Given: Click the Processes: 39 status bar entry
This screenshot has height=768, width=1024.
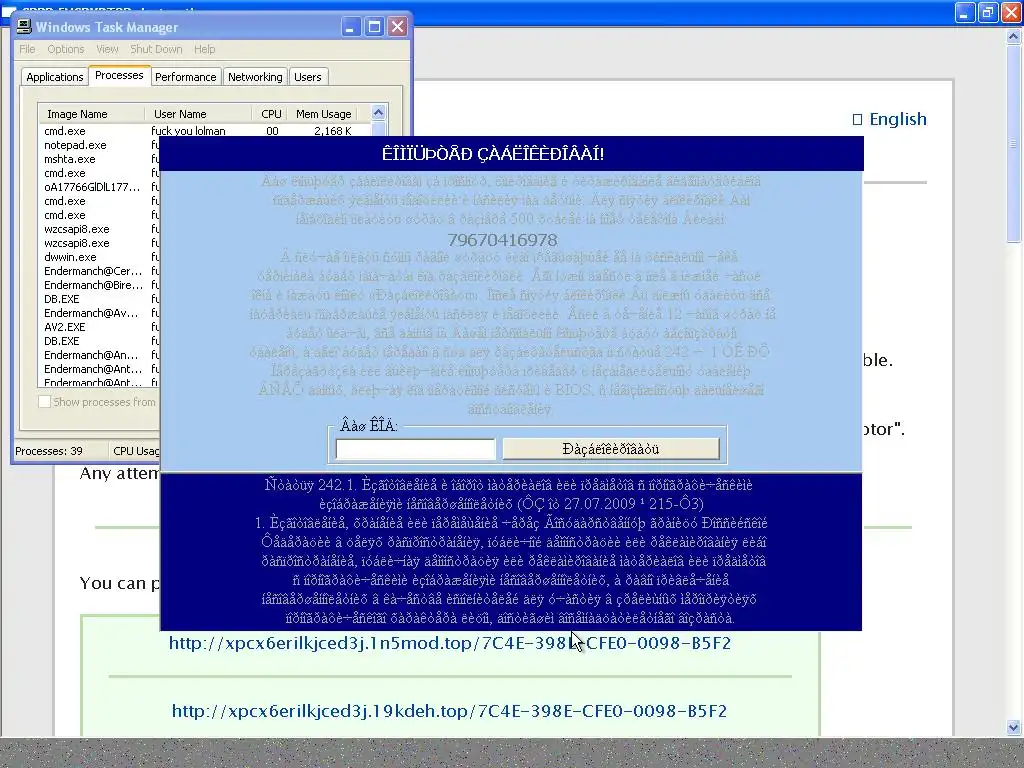Looking at the screenshot, I should pos(60,451).
